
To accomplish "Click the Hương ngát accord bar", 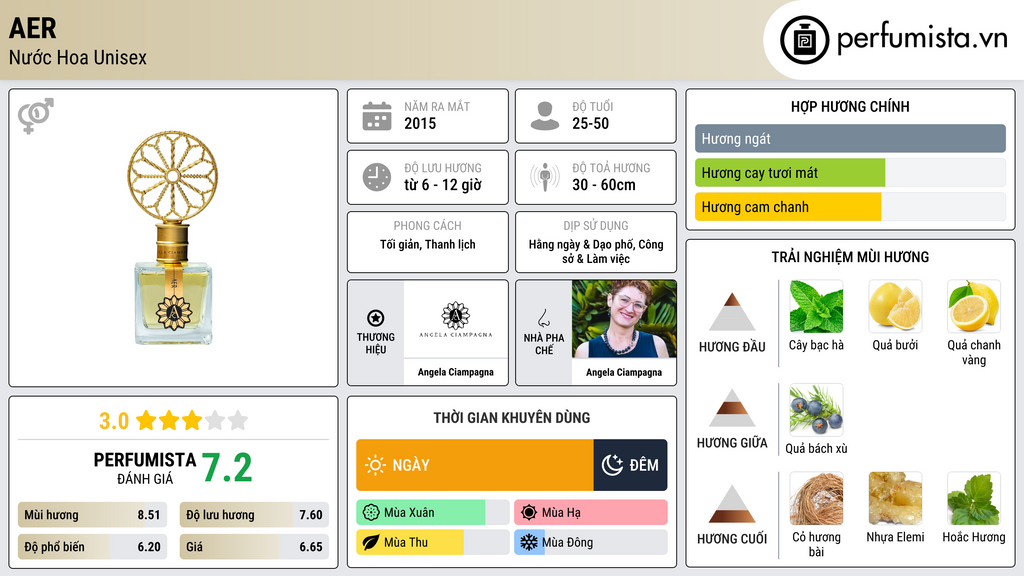I will coord(850,138).
